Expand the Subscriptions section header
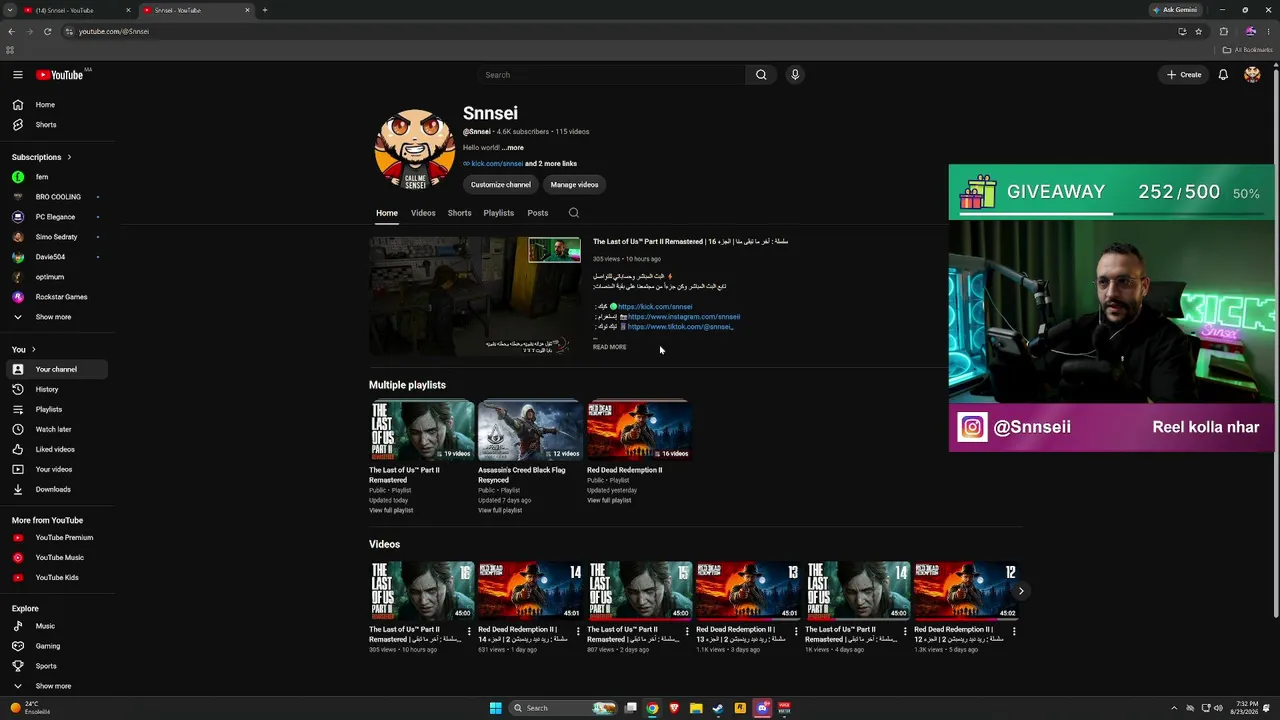1280x720 pixels. [42, 157]
